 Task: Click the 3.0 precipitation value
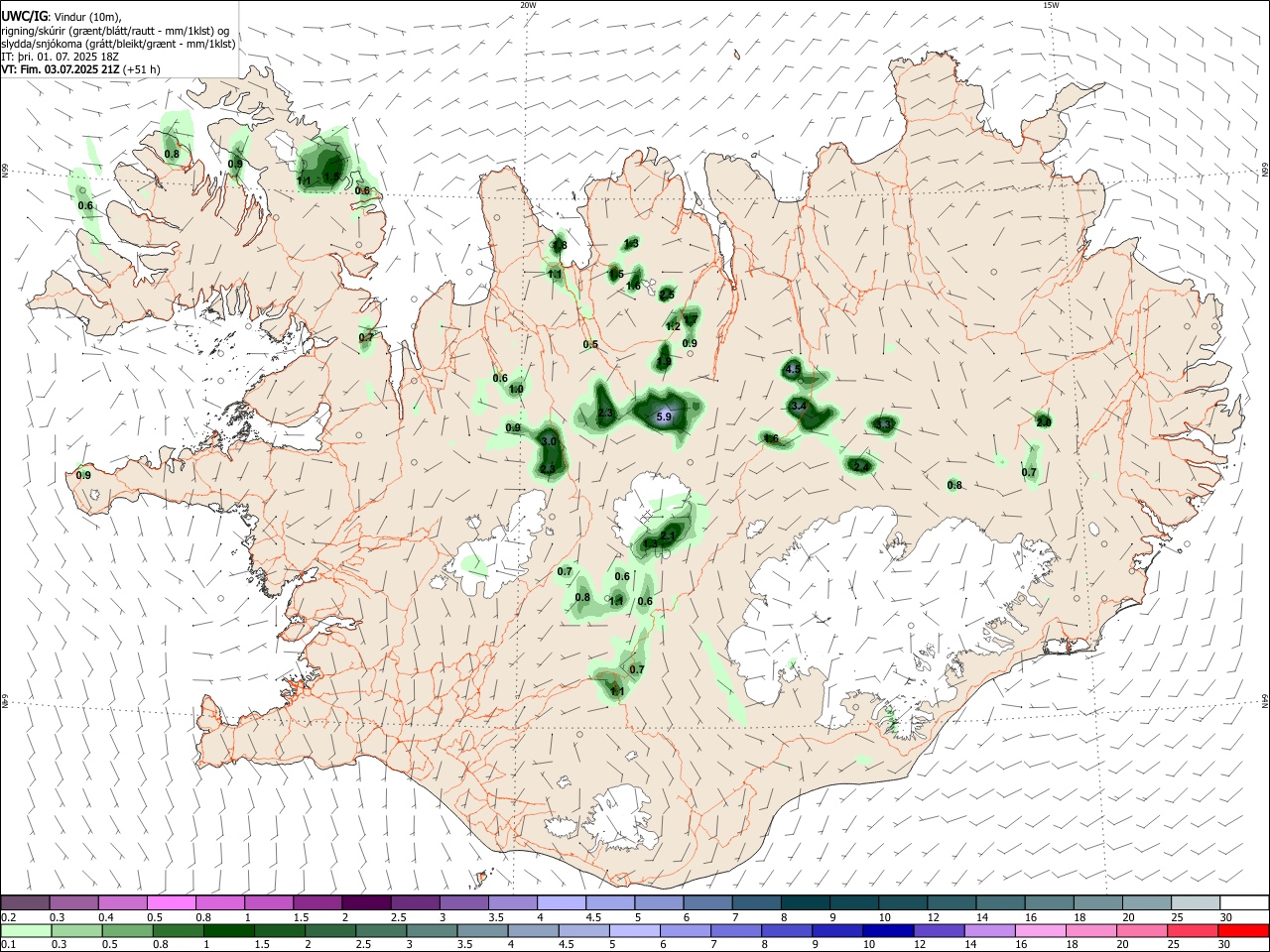point(549,441)
